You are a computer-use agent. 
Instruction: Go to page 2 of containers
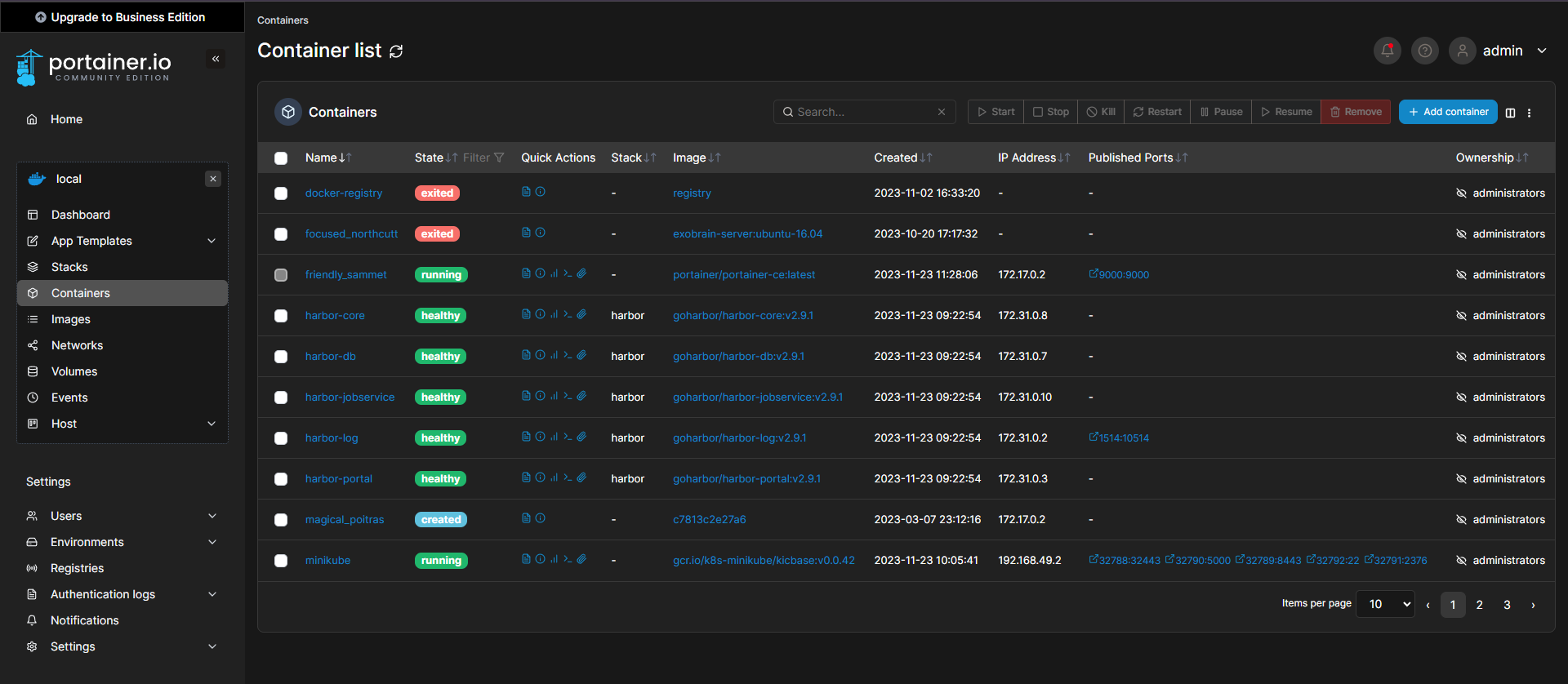[1479, 605]
